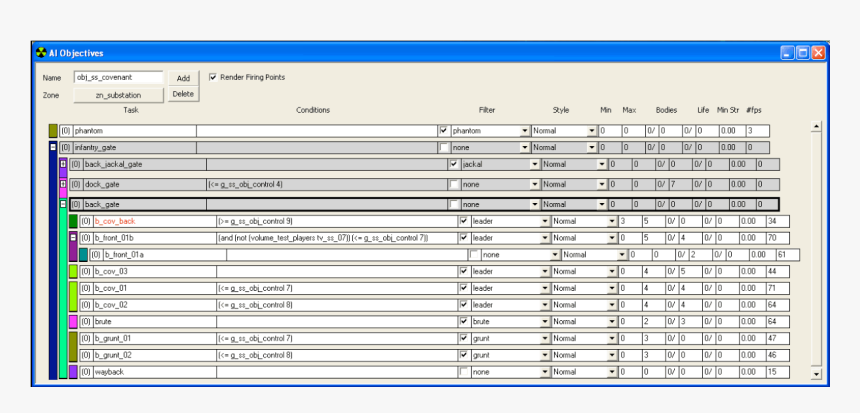Expand the back_jackal_gate node
This screenshot has height=413, width=860.
pyautogui.click(x=63, y=164)
